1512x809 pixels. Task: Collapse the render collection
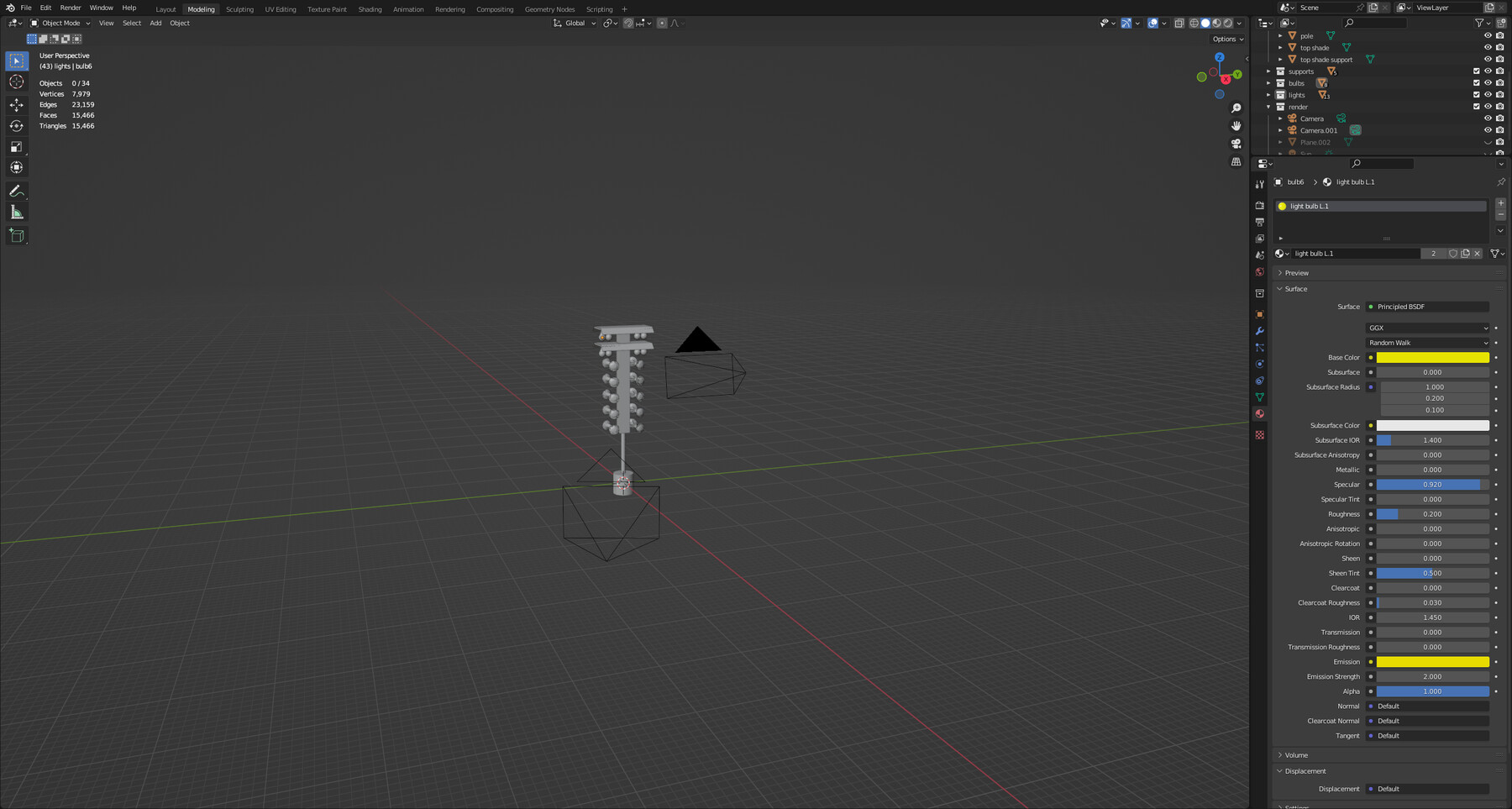1268,107
